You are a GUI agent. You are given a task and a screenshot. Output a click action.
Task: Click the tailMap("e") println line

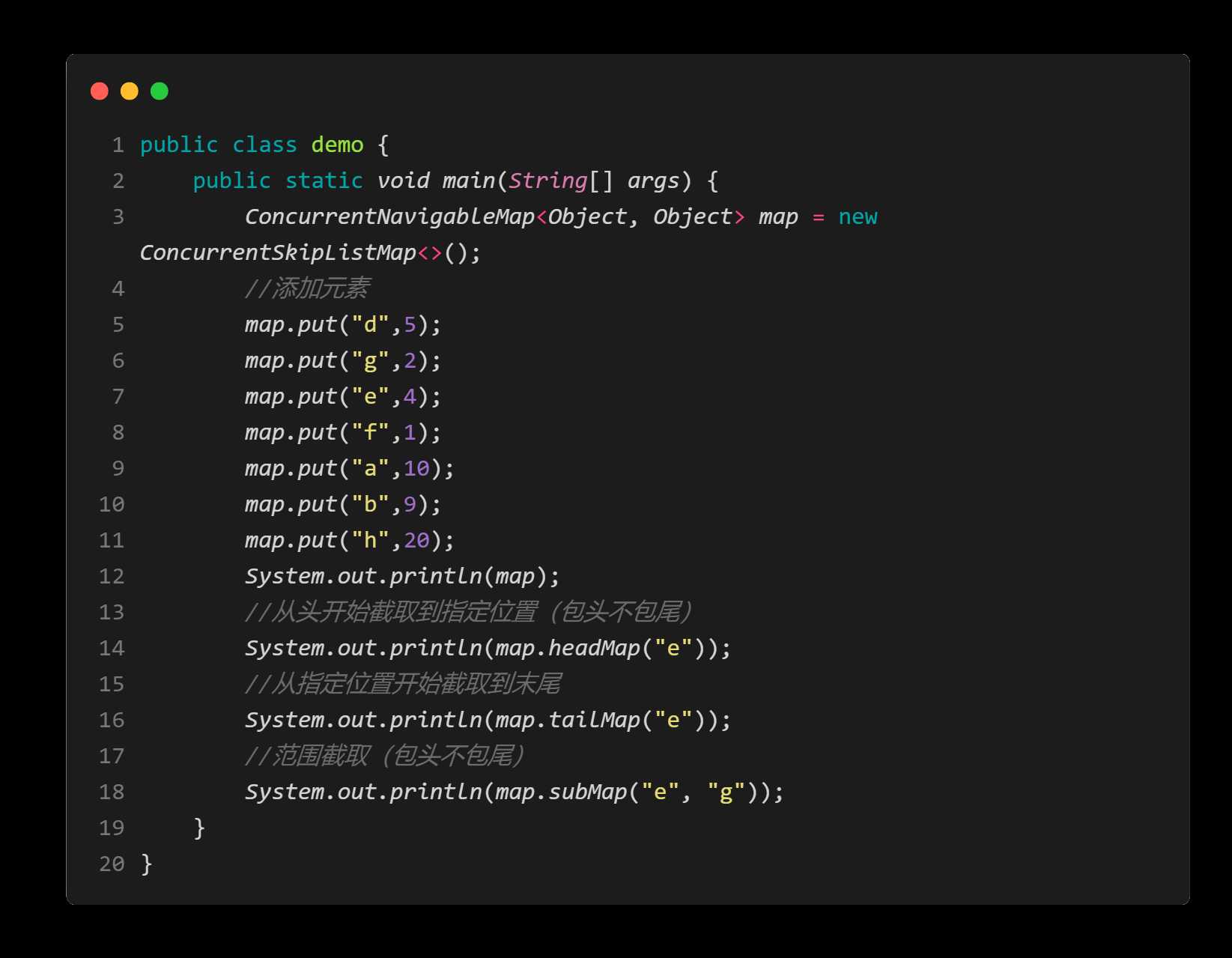pyautogui.click(x=488, y=720)
